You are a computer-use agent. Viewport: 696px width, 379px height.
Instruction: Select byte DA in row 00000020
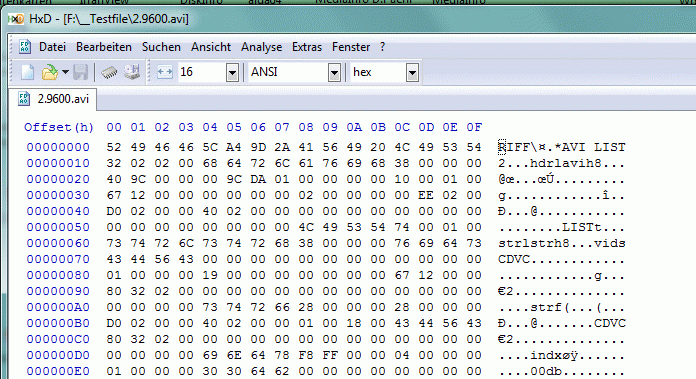point(257,179)
